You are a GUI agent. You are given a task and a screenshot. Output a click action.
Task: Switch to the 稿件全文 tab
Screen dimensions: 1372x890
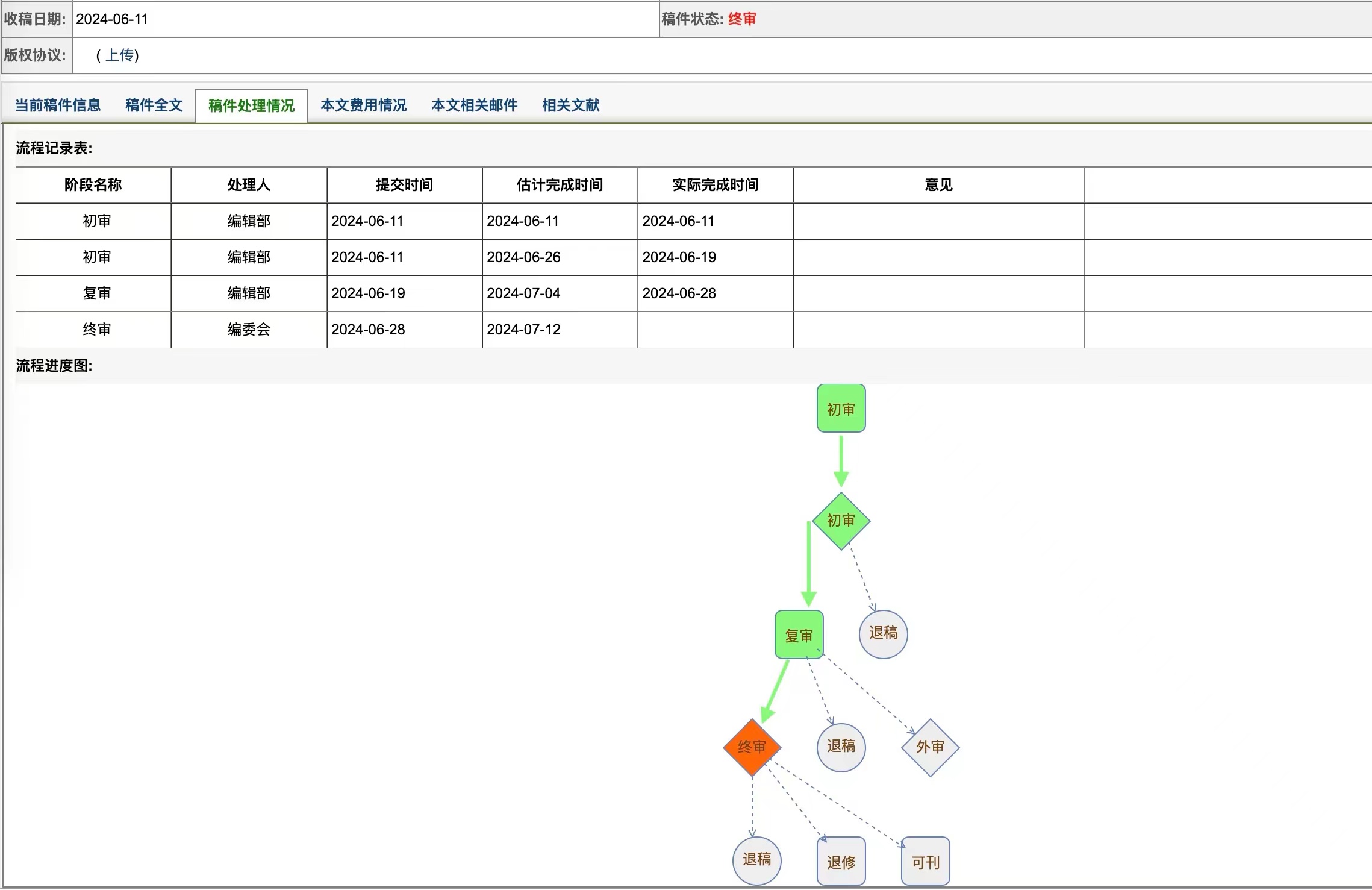click(154, 105)
